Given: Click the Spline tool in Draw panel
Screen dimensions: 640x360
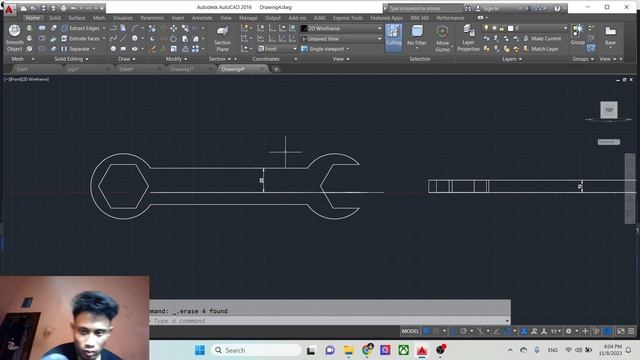Looking at the screenshot, I should [113, 38].
